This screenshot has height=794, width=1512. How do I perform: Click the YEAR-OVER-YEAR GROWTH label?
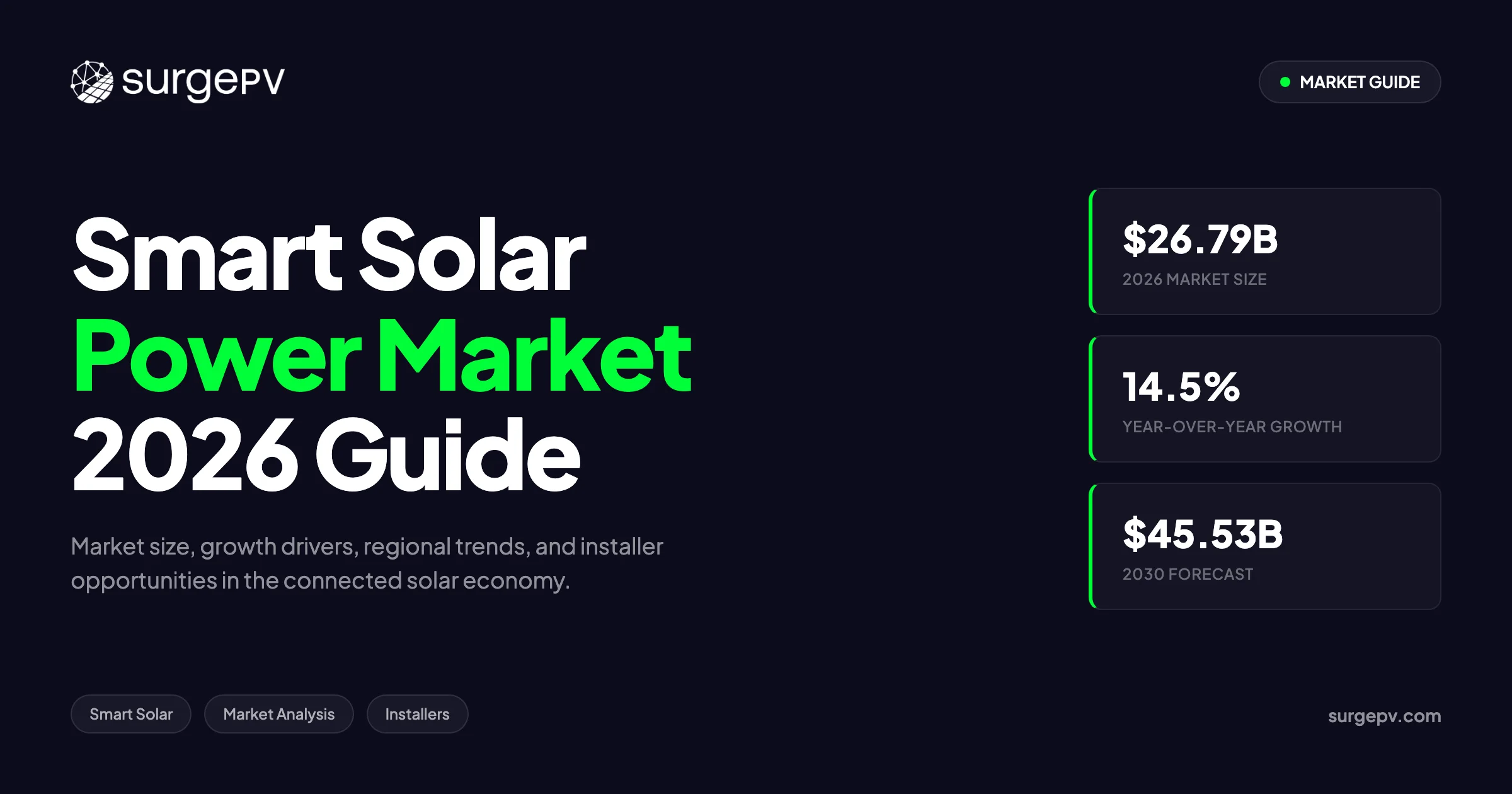pyautogui.click(x=1232, y=427)
